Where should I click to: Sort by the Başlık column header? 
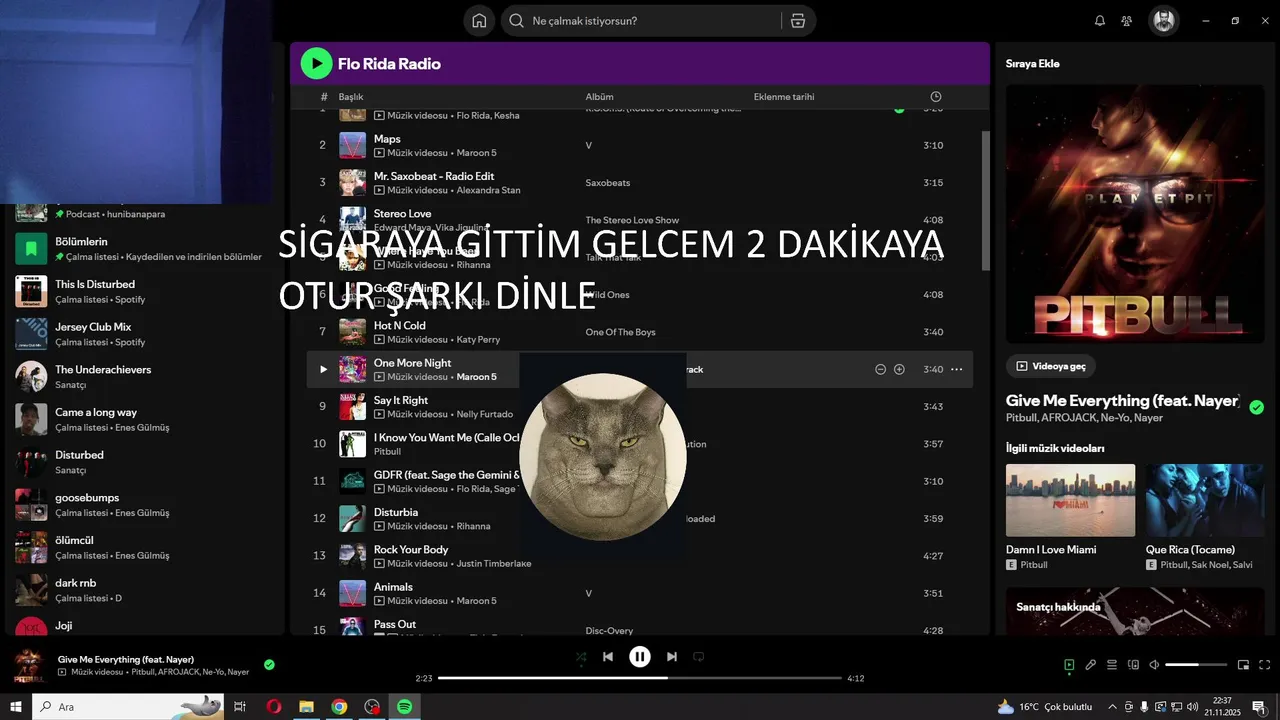point(351,97)
